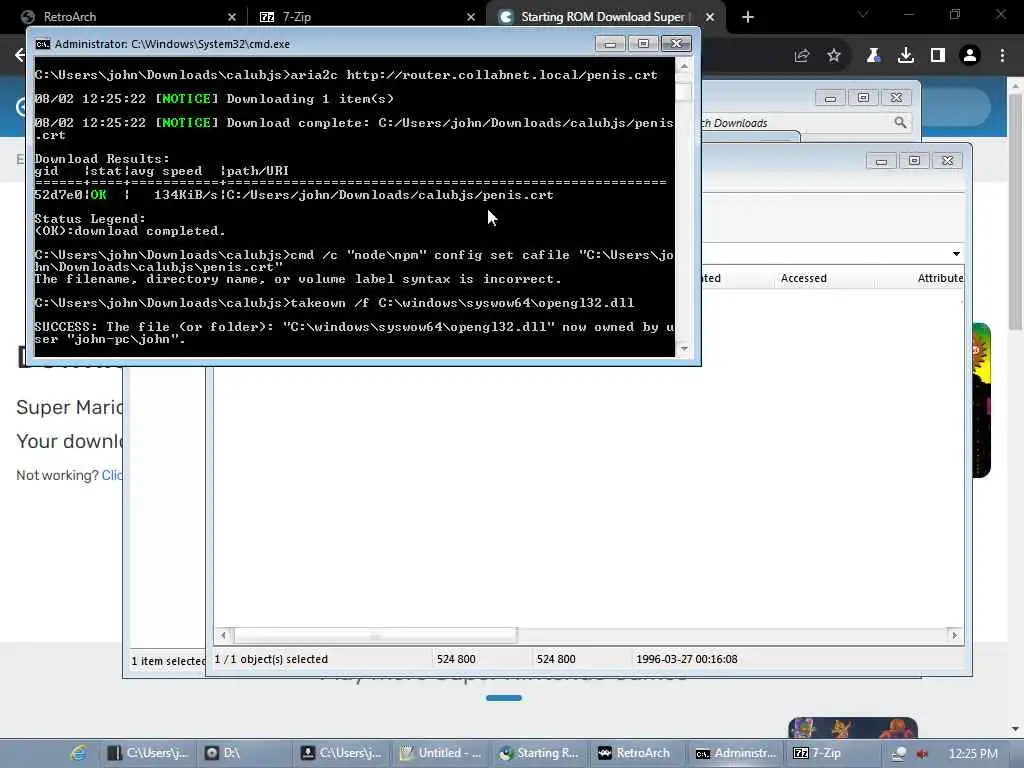Open the flask extension icon
The width and height of the screenshot is (1024, 768).
(x=873, y=56)
